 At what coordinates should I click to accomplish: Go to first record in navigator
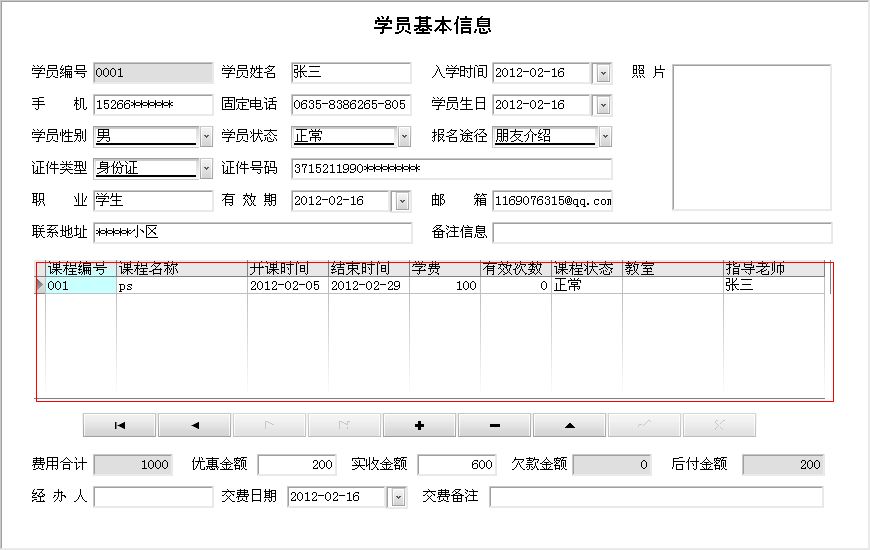point(119,425)
